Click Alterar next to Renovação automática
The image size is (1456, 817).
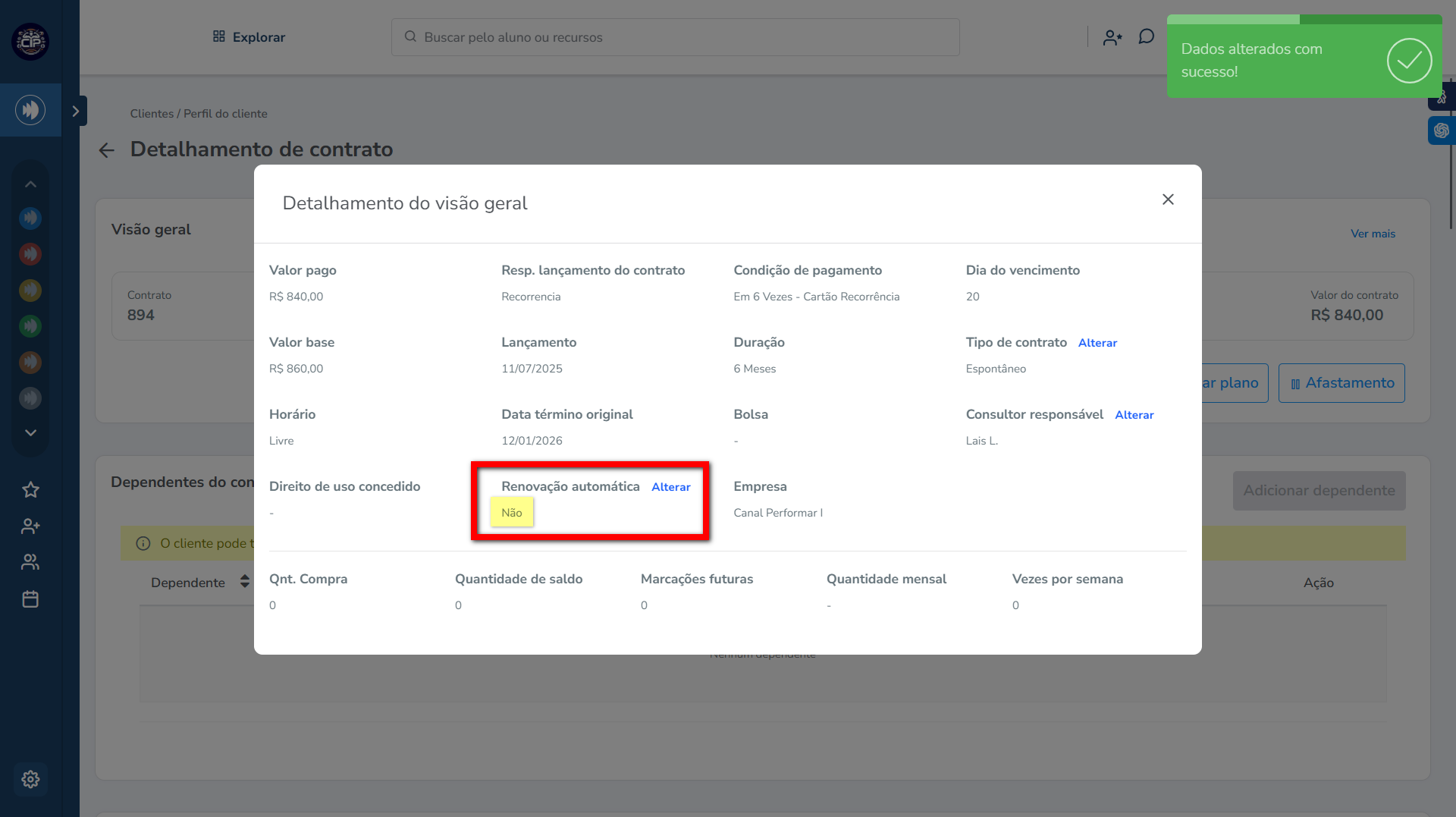pos(670,487)
